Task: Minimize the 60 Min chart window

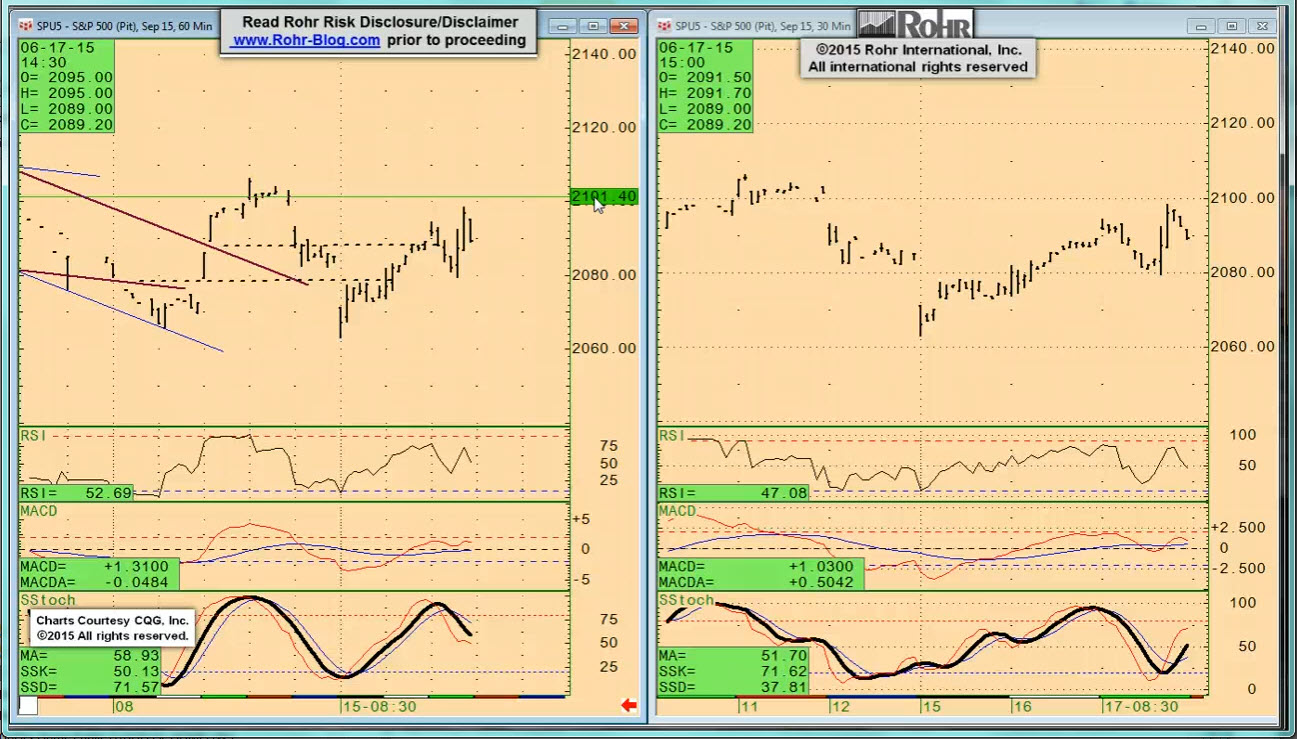Action: [x=565, y=26]
